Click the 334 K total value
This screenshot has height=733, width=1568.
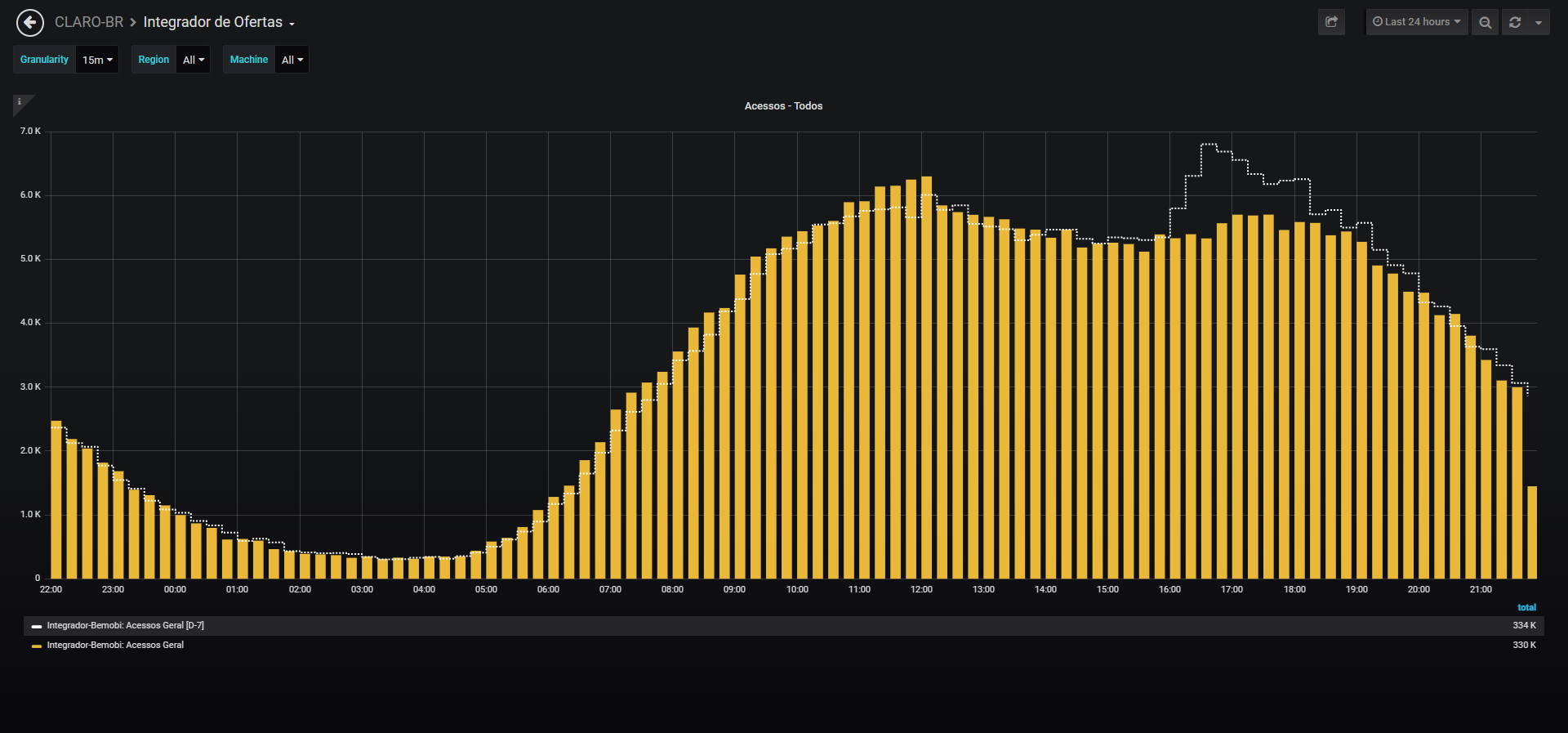(x=1524, y=626)
